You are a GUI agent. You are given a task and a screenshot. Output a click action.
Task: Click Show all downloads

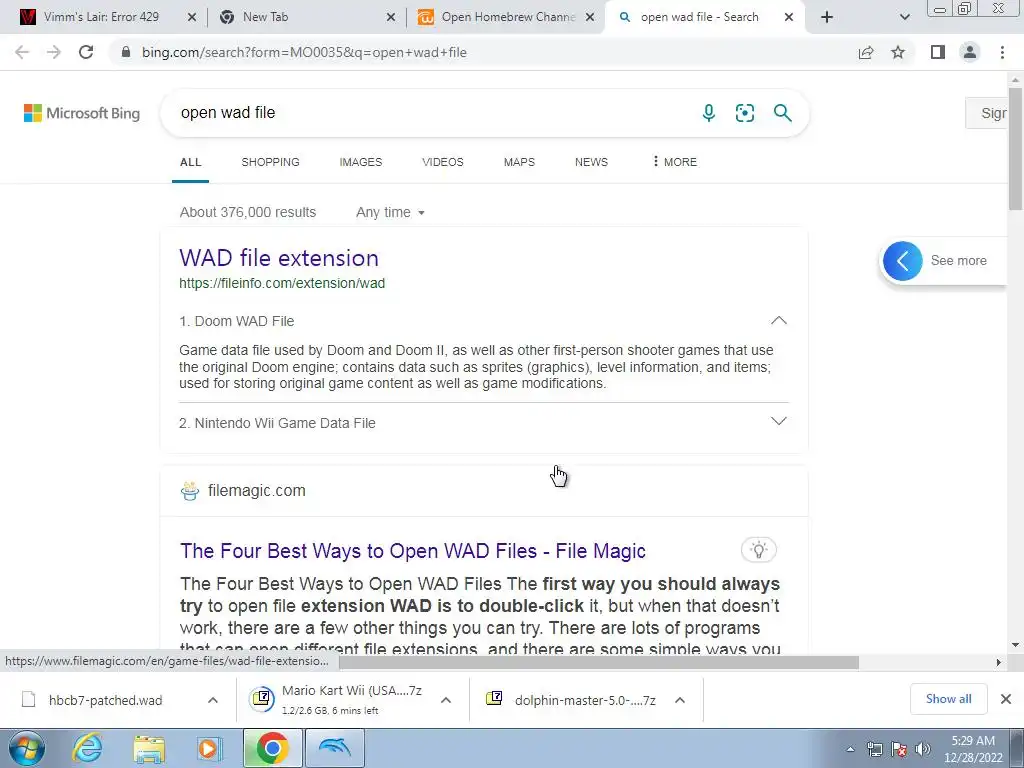coord(948,699)
